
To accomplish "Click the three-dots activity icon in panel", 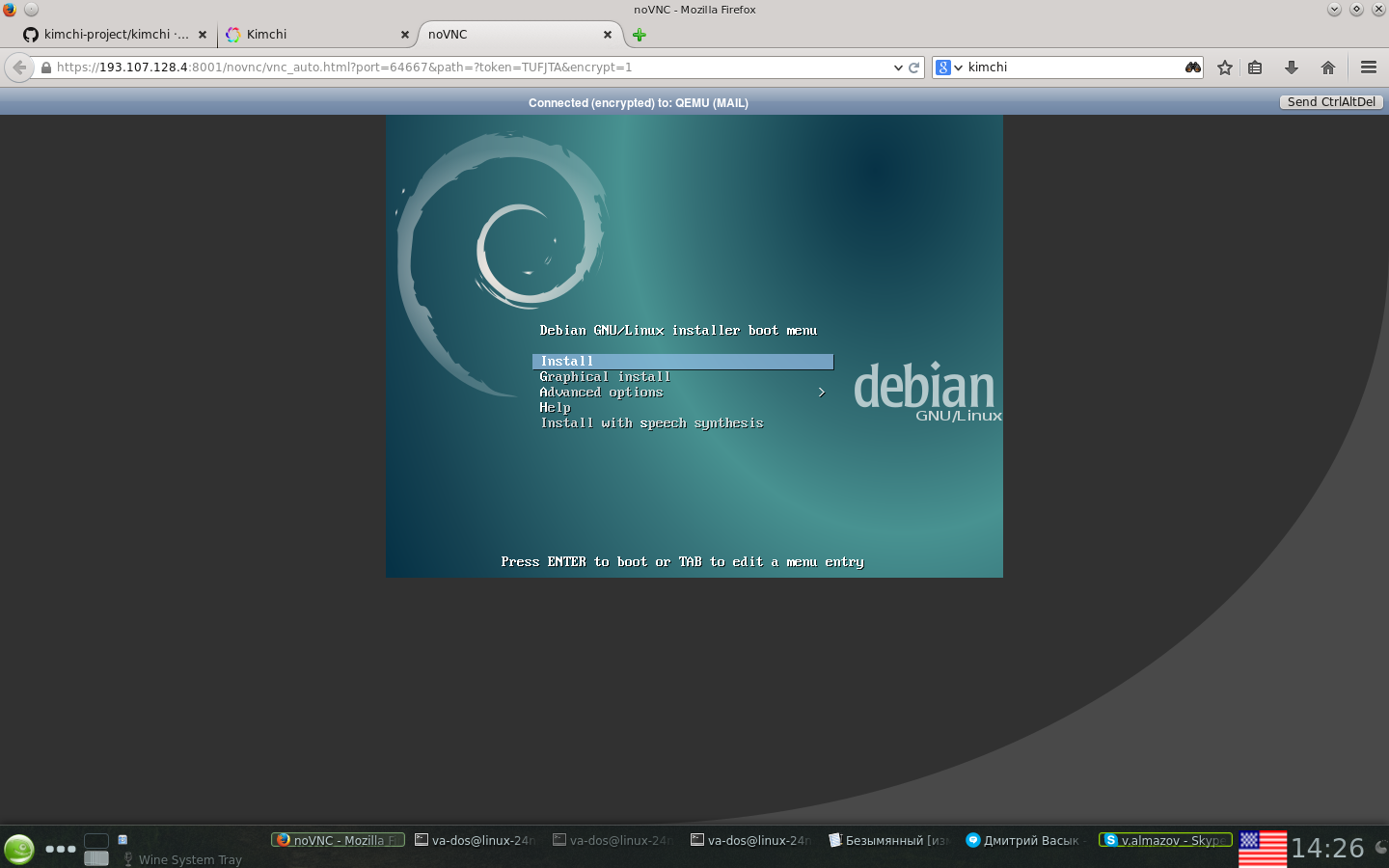I will 61,849.
